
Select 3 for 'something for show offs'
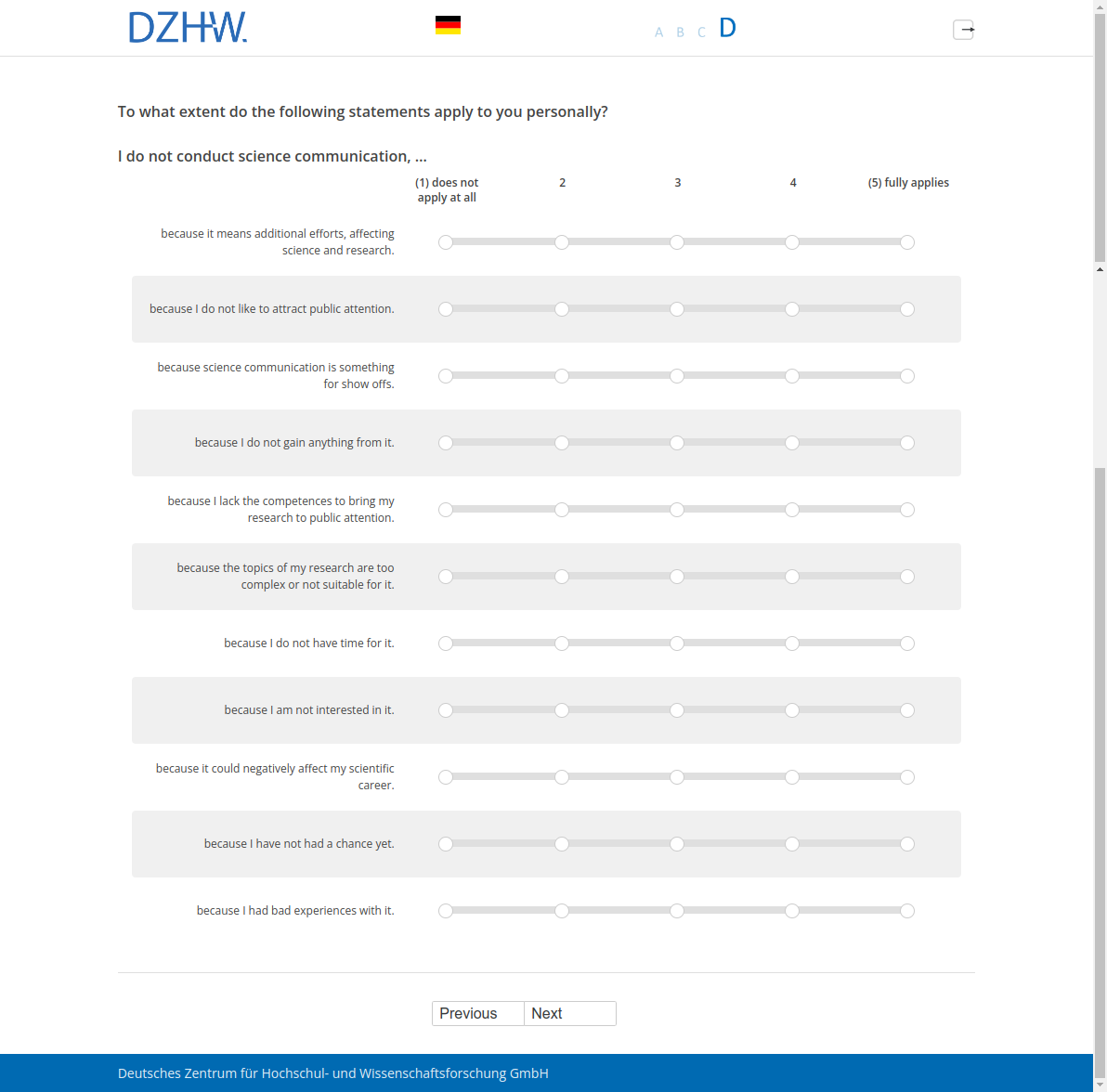(x=677, y=376)
